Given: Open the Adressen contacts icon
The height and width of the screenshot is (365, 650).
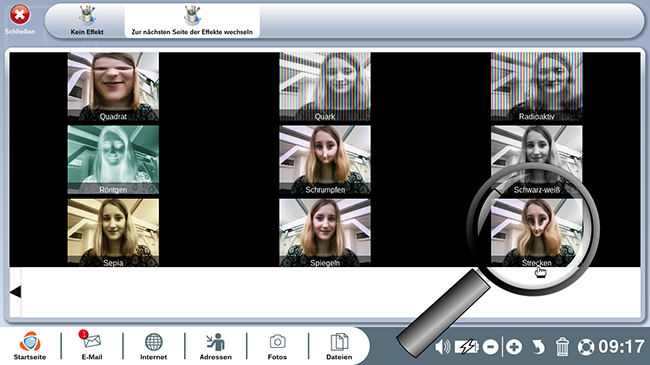Looking at the screenshot, I should coord(216,346).
